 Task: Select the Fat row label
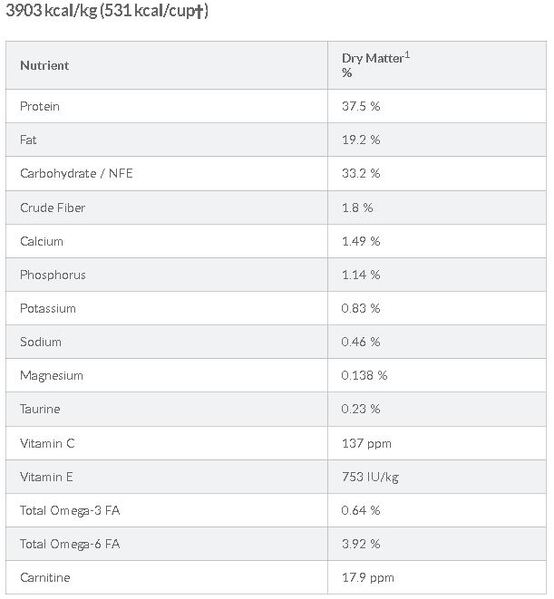[28, 140]
